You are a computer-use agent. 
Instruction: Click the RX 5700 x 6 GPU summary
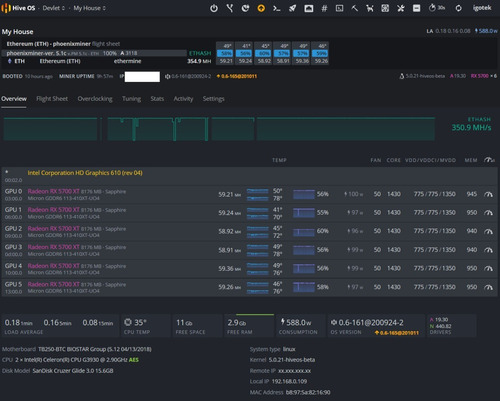(x=484, y=76)
